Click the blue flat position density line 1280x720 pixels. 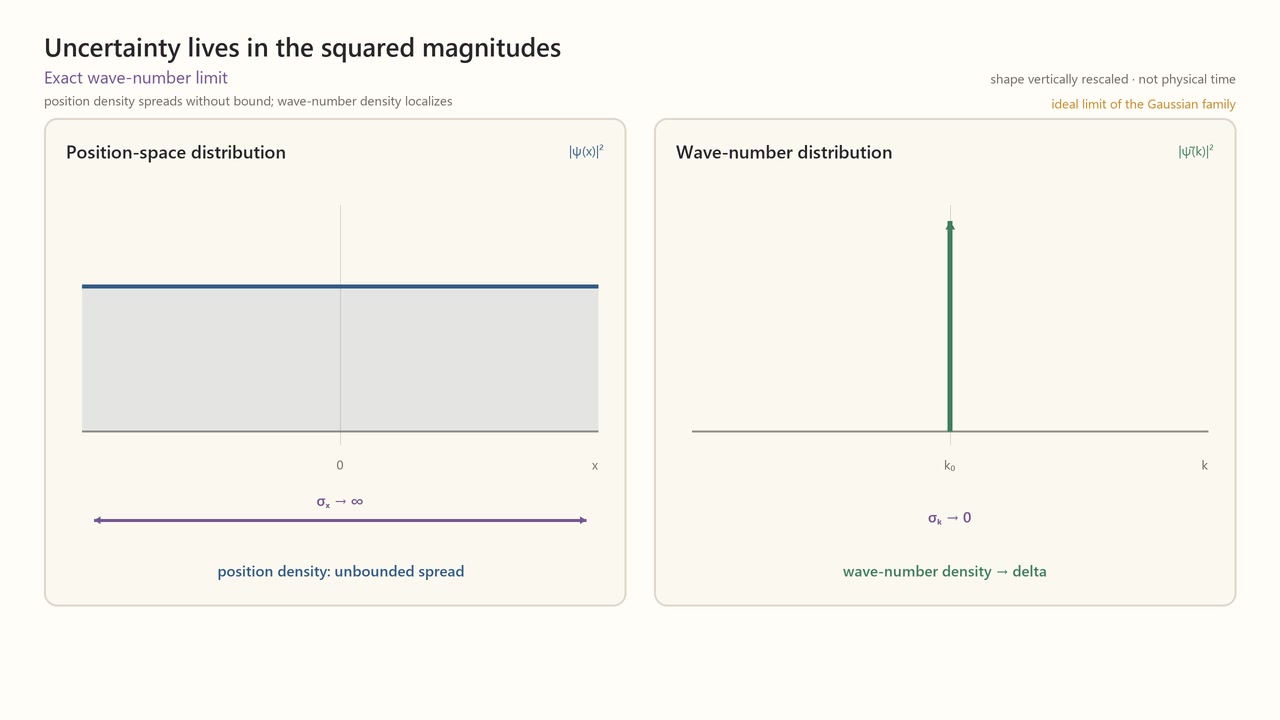click(x=340, y=287)
